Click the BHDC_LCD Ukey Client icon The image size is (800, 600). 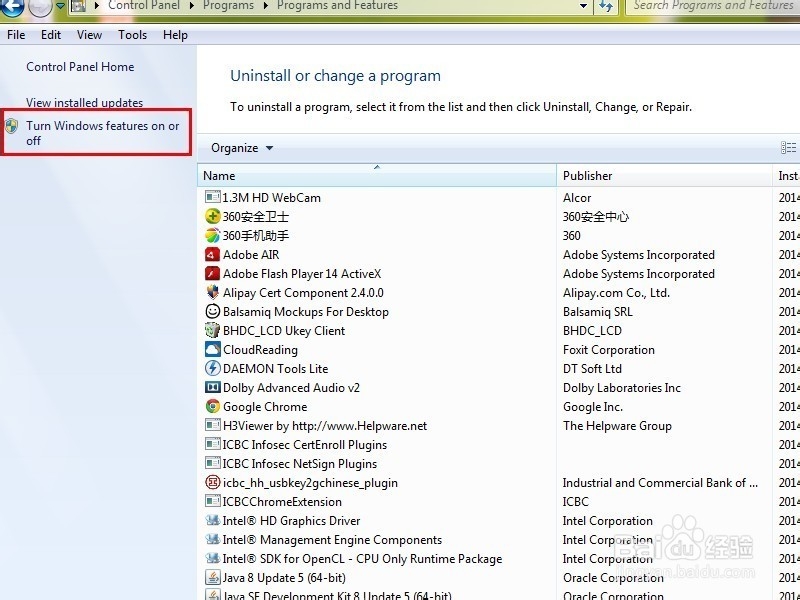[212, 330]
